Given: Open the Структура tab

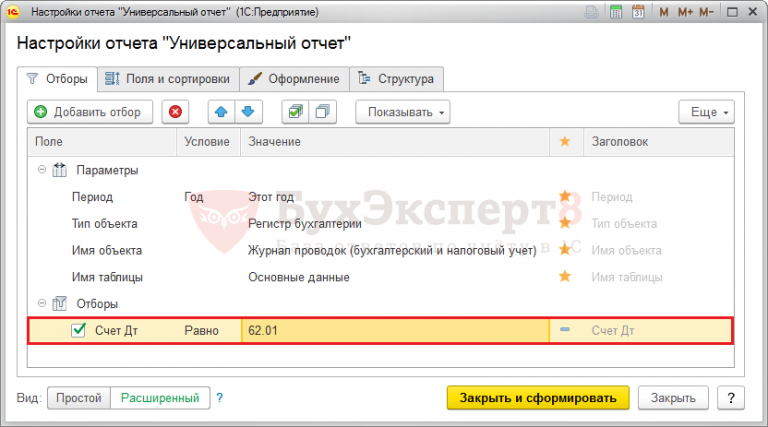Looking at the screenshot, I should pos(397,79).
